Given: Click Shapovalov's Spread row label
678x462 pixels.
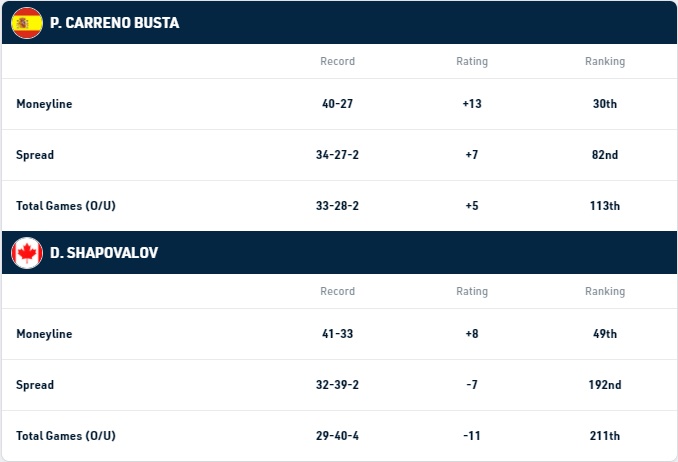Looking at the screenshot, I should click(x=35, y=385).
